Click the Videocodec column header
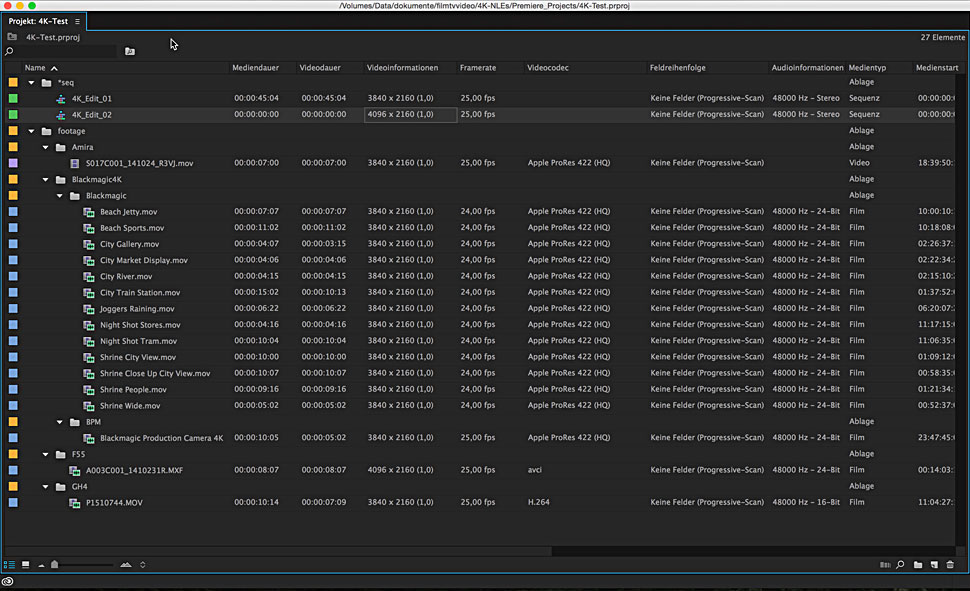This screenshot has height=591, width=970. click(x=548, y=68)
